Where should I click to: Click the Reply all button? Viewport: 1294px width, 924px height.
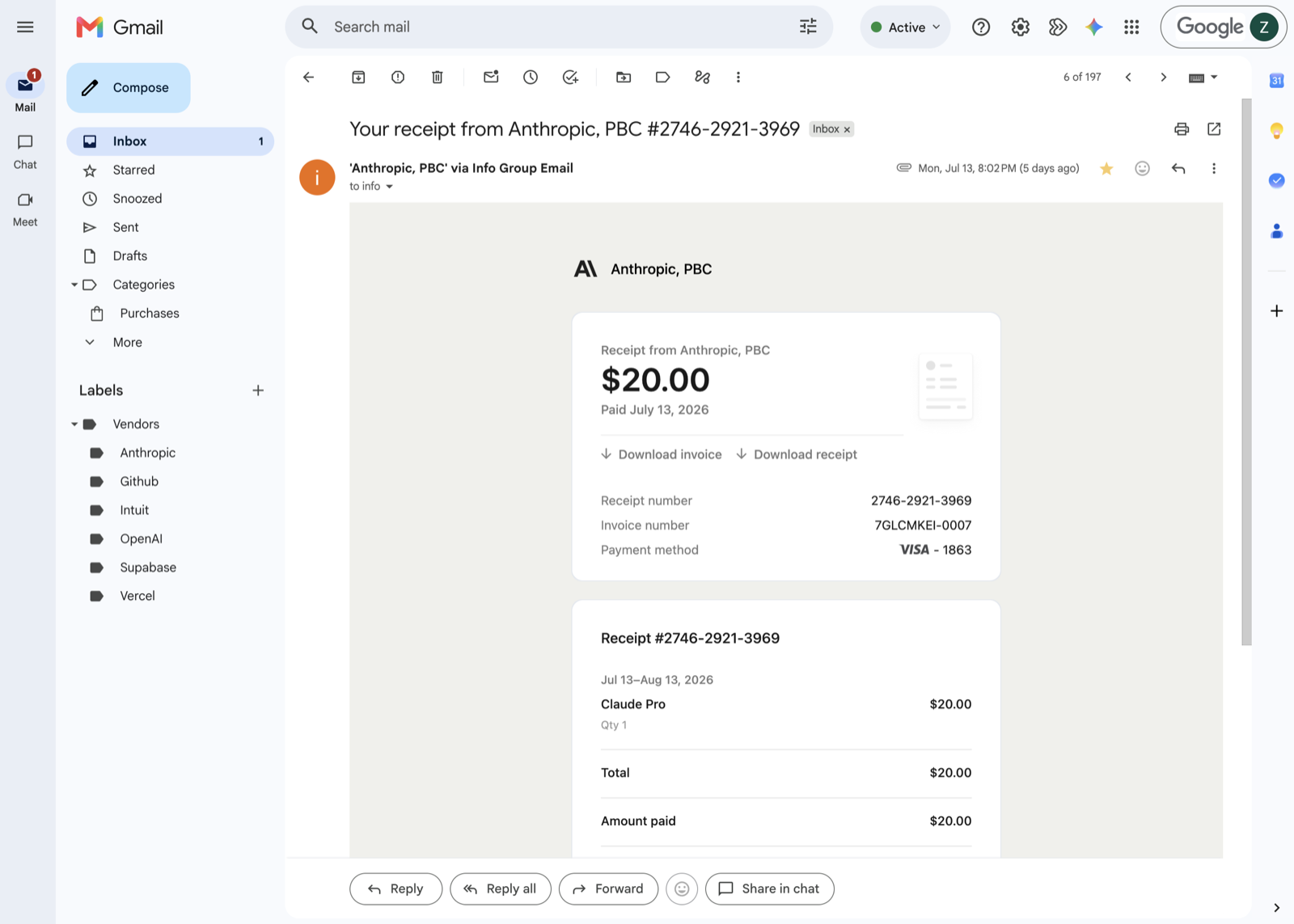coord(500,888)
